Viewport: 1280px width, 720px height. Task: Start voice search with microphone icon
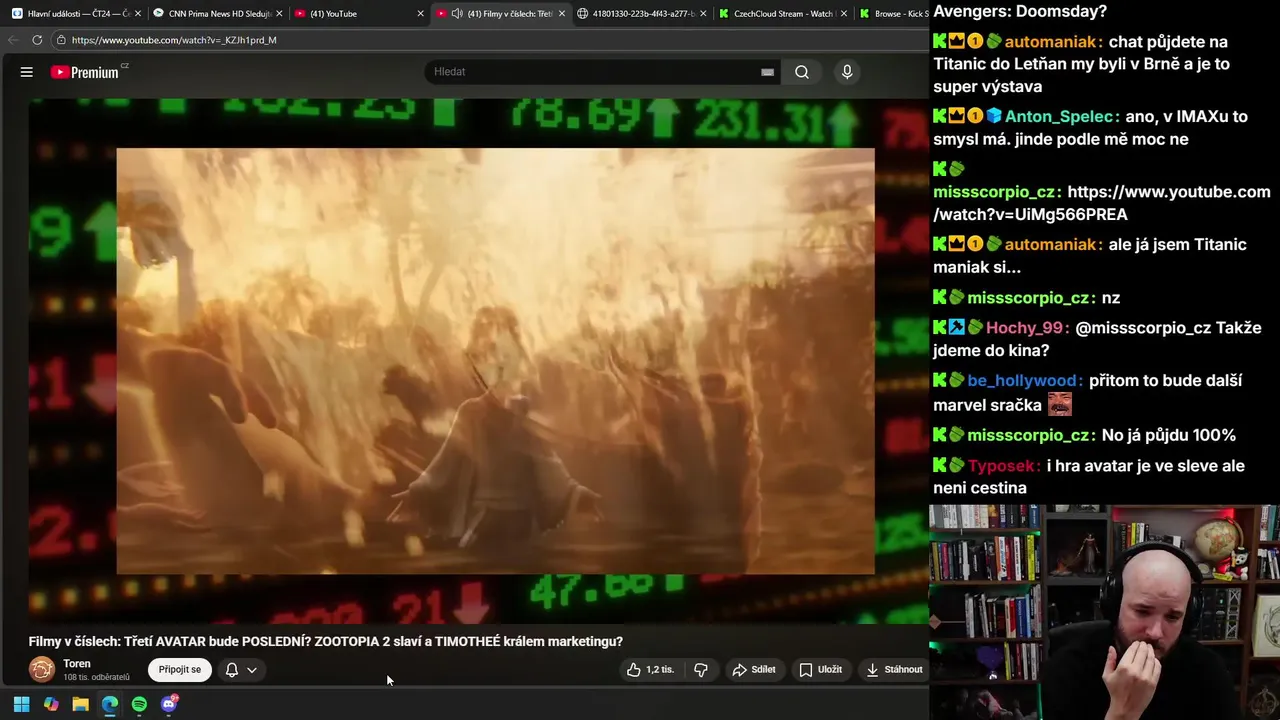(847, 72)
